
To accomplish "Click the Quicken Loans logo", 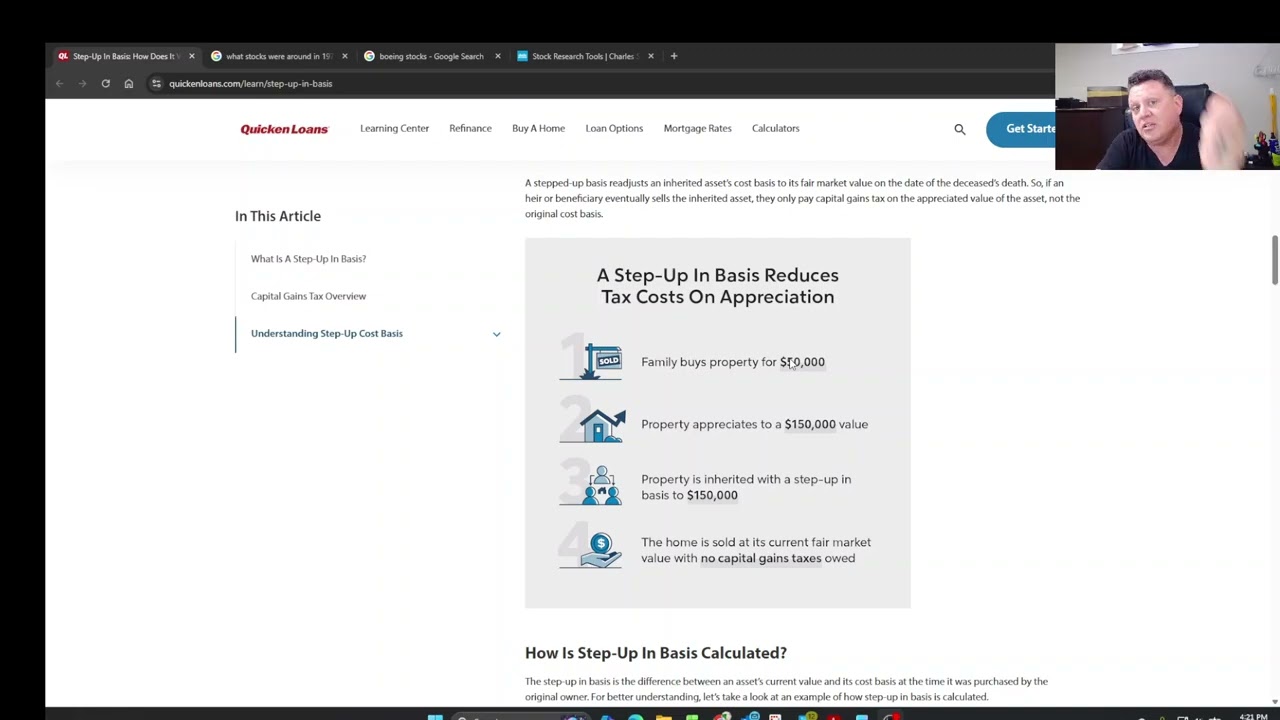I will [284, 129].
